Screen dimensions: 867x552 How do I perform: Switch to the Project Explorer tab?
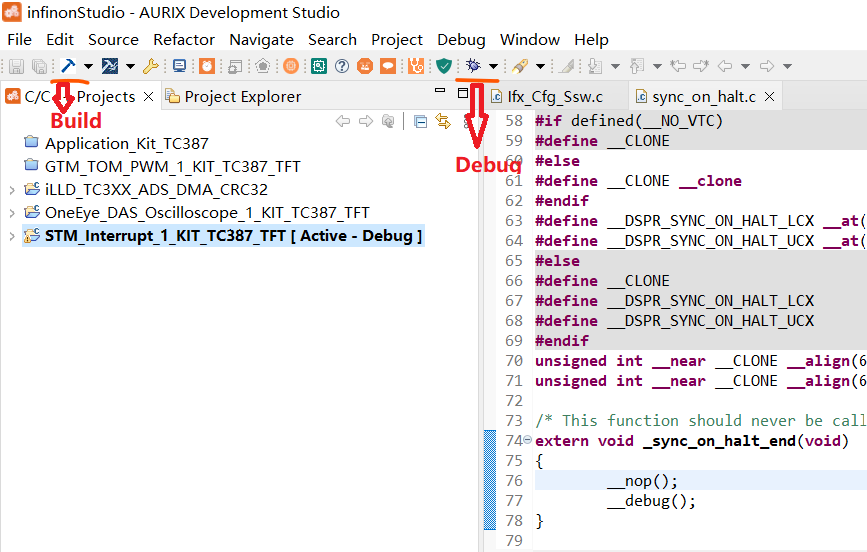point(241,97)
